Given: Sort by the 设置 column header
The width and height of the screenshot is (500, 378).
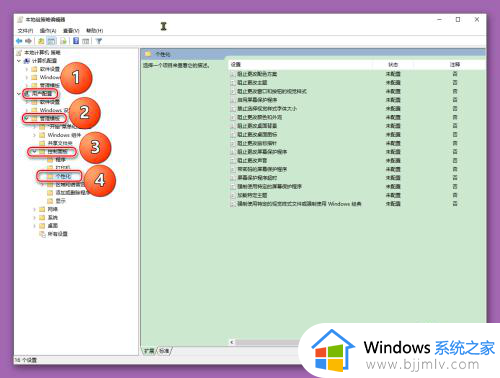Looking at the screenshot, I should point(236,65).
